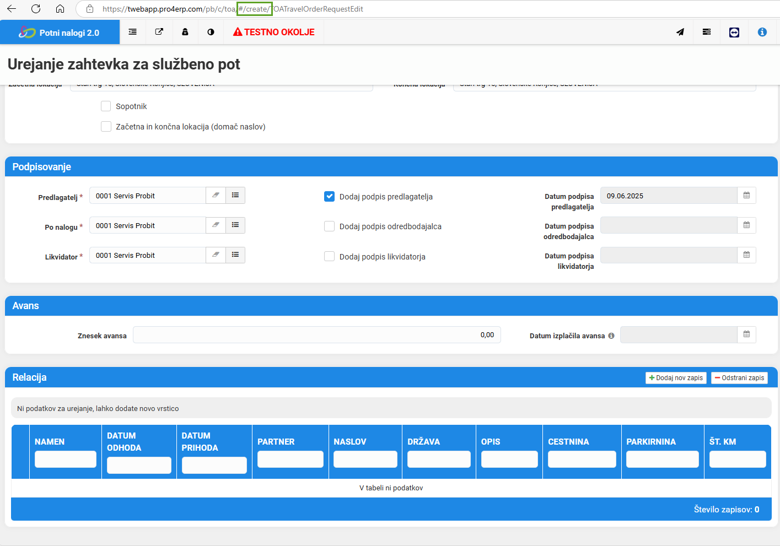Click Datum podpisa odredbodajalca date field

point(669,225)
